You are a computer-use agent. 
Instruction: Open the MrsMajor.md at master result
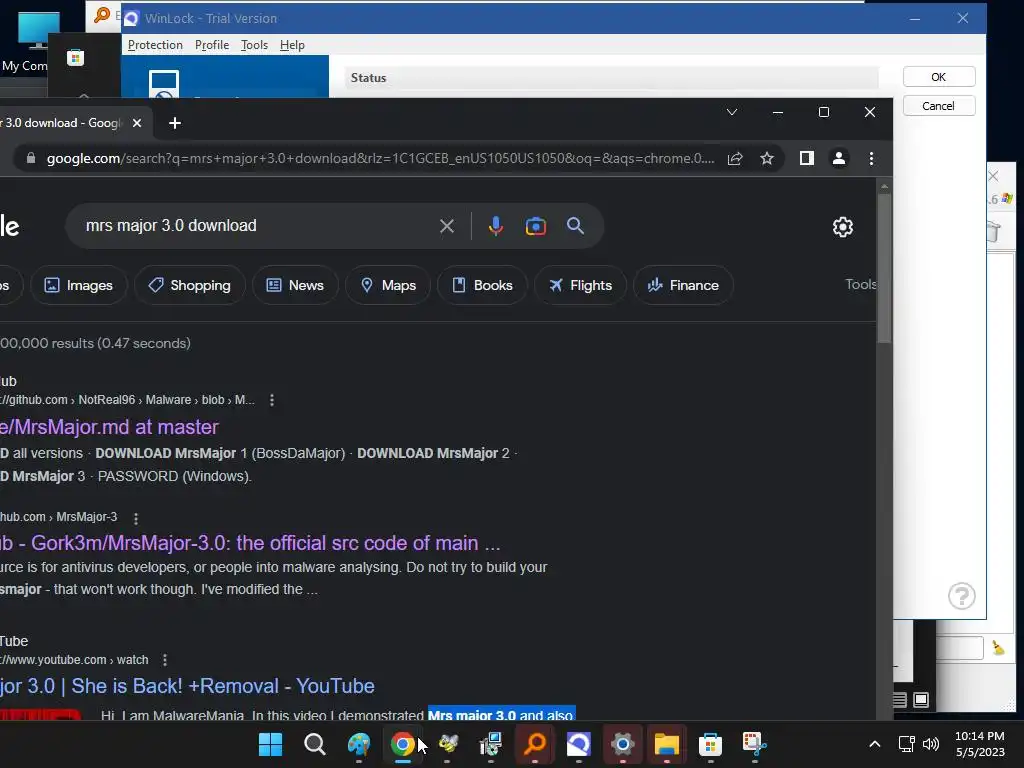pos(109,427)
